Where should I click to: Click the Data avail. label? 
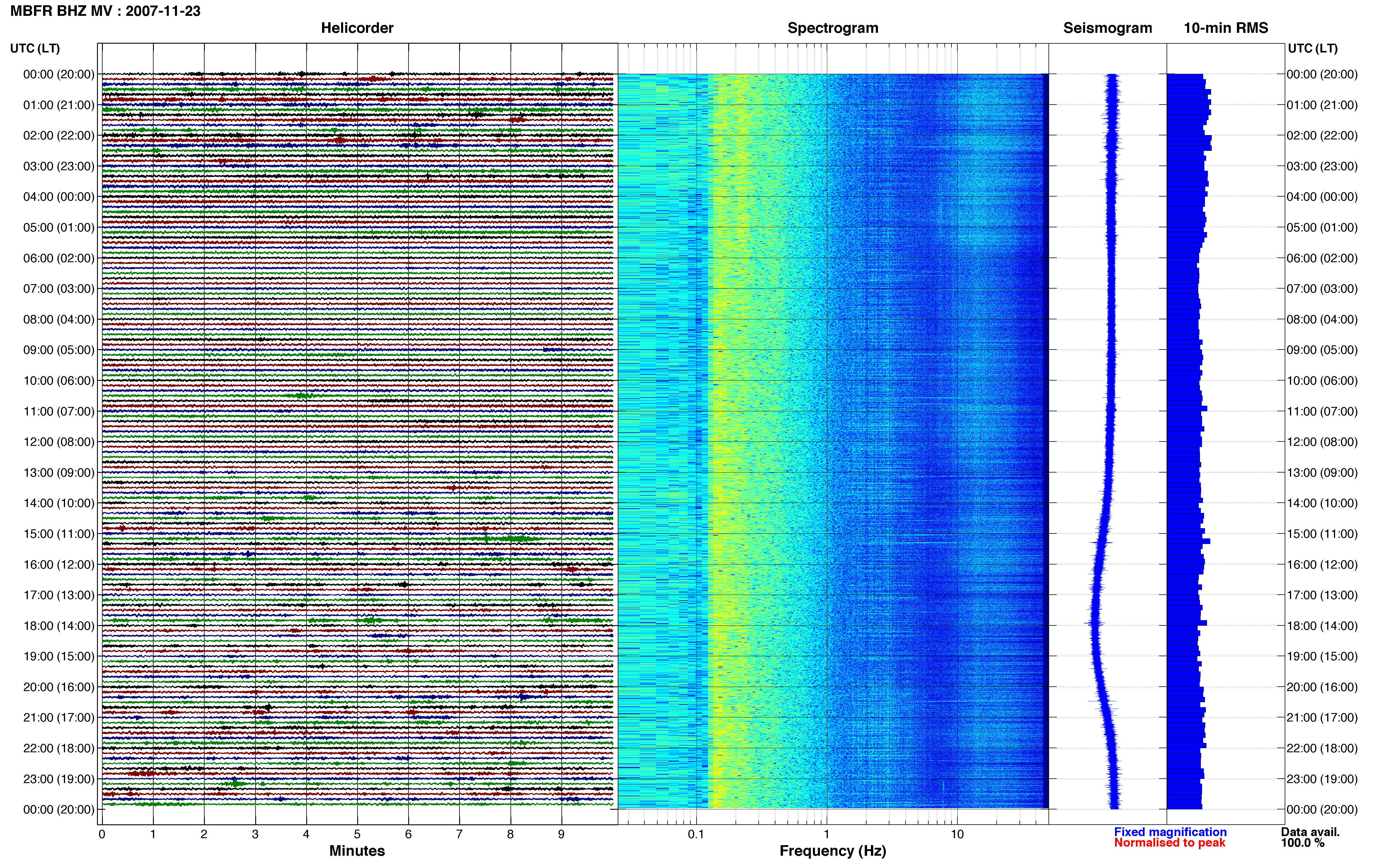[x=1310, y=832]
